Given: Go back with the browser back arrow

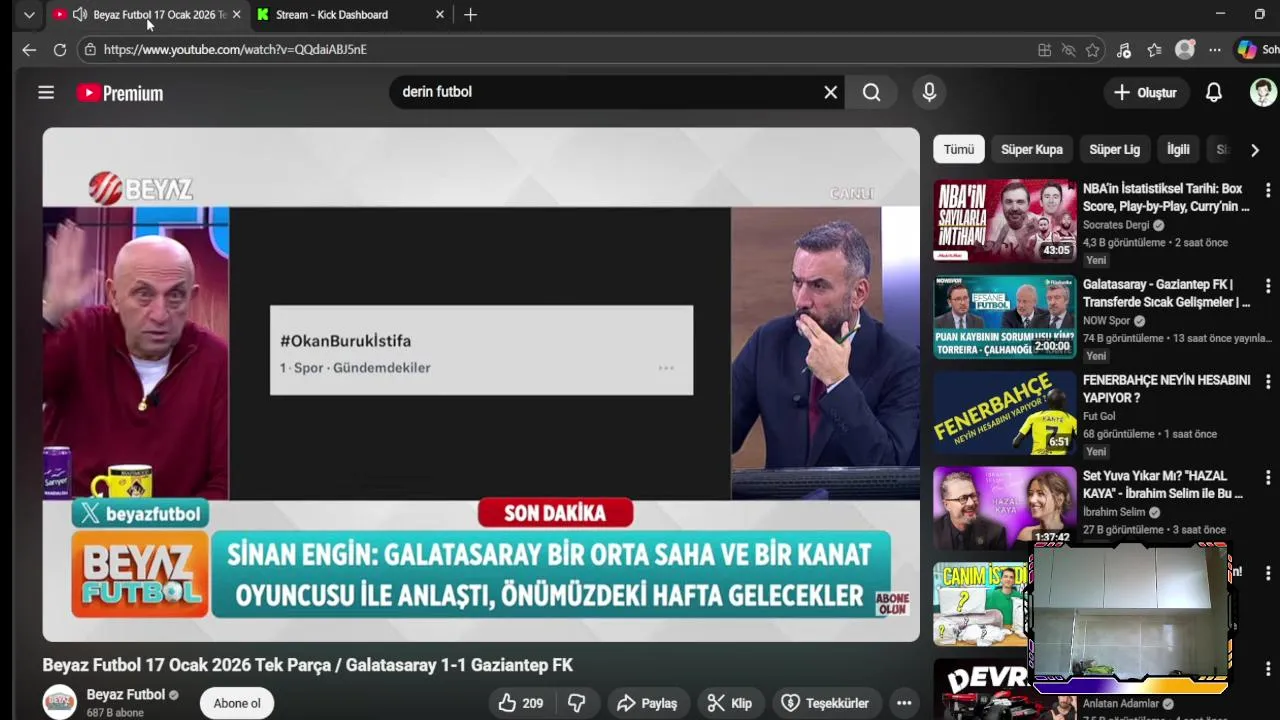Looking at the screenshot, I should point(29,49).
